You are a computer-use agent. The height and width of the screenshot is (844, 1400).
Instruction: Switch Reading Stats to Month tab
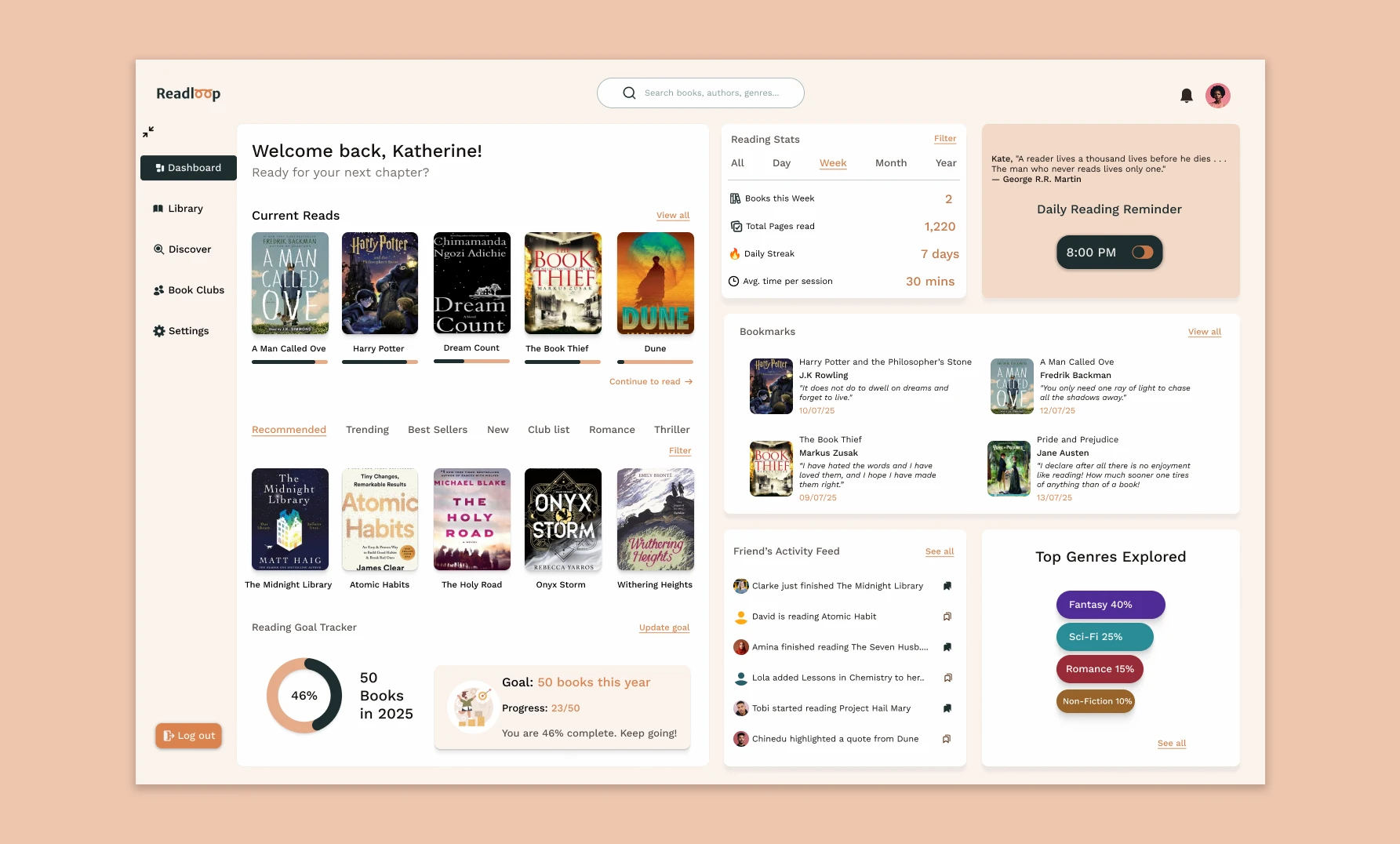click(891, 163)
